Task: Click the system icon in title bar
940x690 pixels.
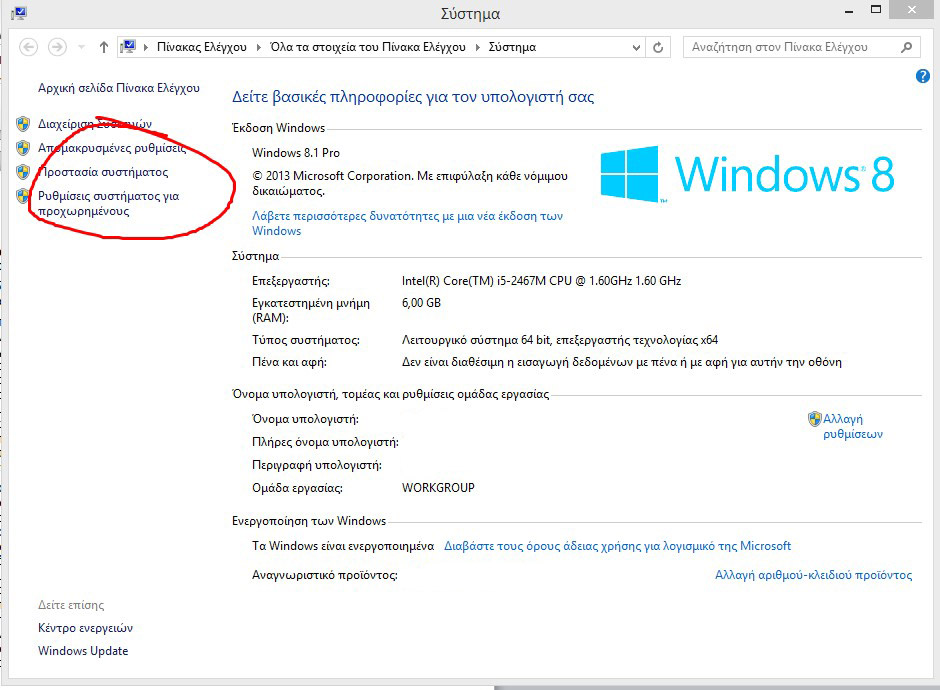Action: point(18,13)
